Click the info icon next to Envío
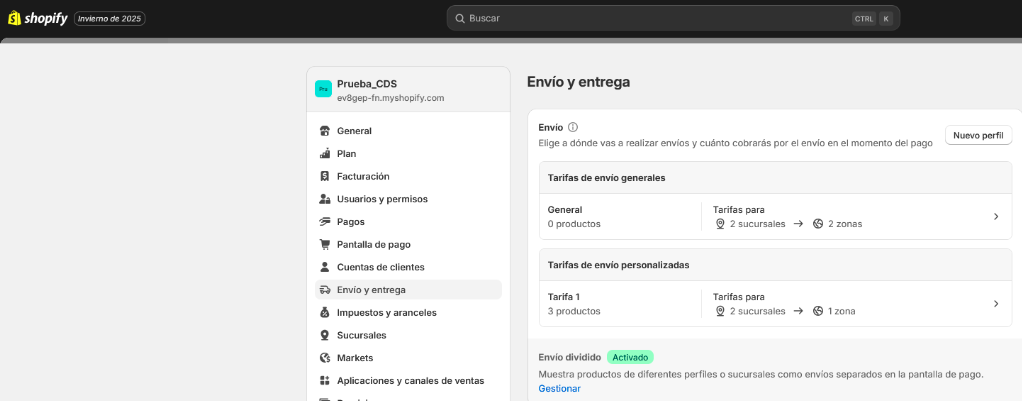 tap(573, 127)
